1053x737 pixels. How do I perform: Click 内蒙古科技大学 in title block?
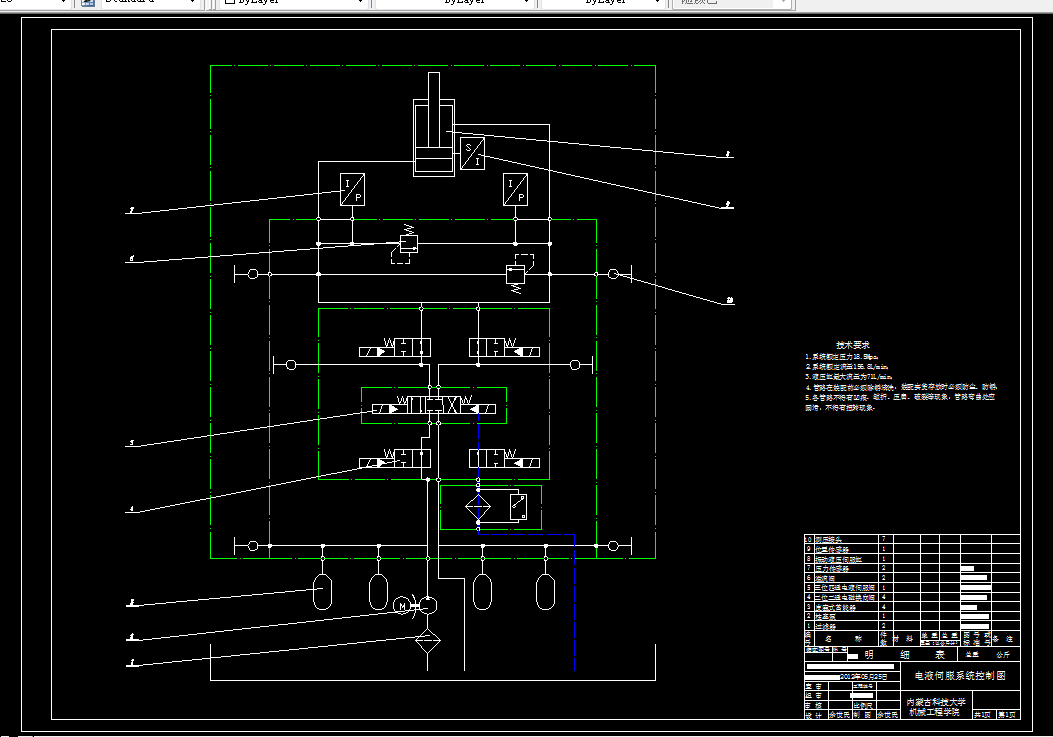coord(936,701)
